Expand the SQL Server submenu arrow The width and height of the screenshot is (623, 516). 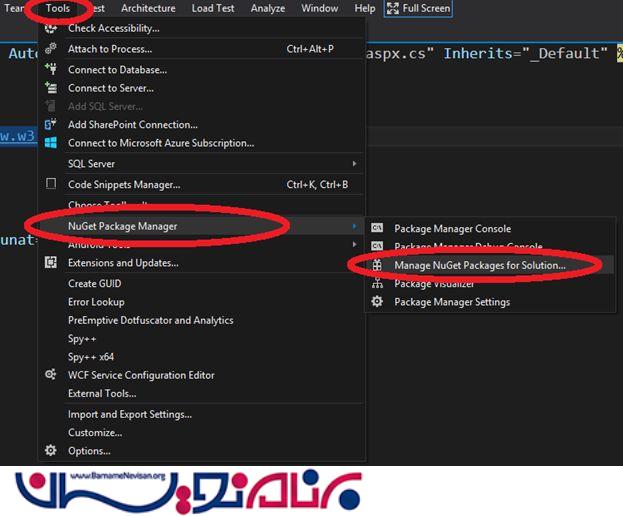[x=354, y=164]
